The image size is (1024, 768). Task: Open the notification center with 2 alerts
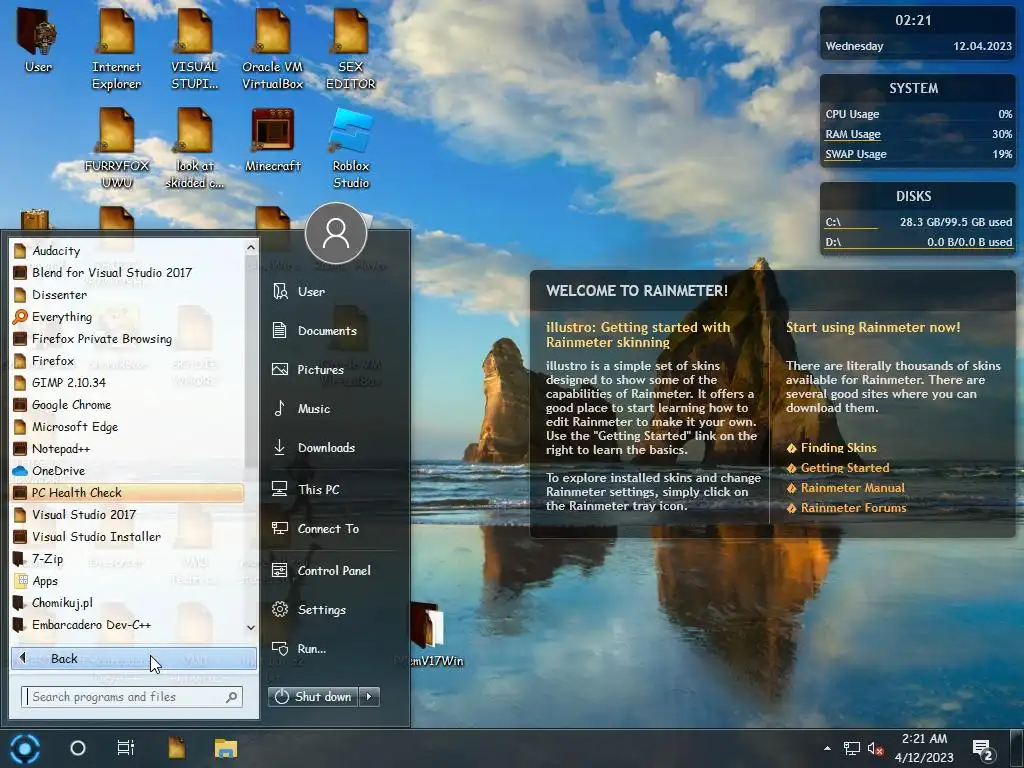(x=982, y=750)
